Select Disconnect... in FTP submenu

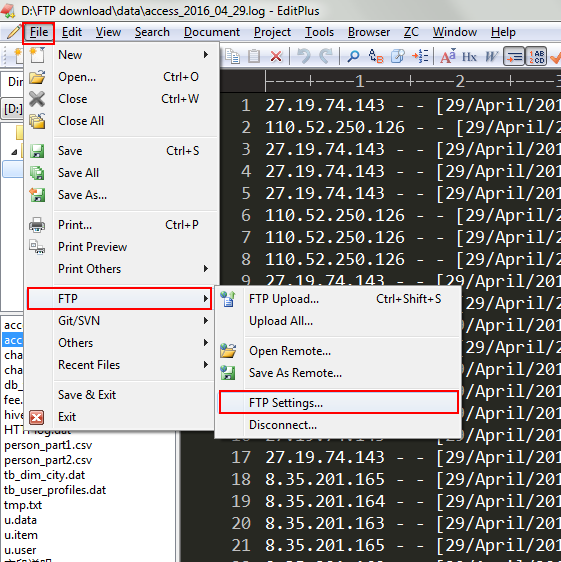click(x=338, y=425)
